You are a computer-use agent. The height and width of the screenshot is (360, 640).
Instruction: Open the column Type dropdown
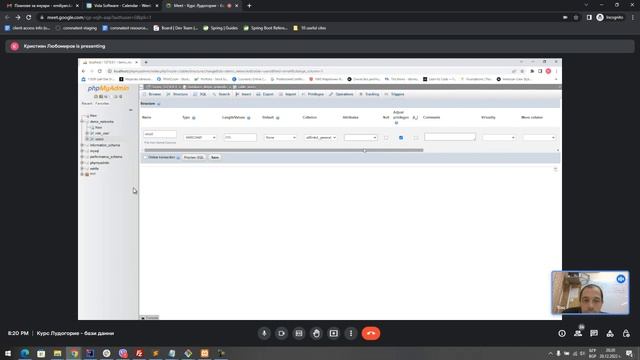click(x=200, y=138)
